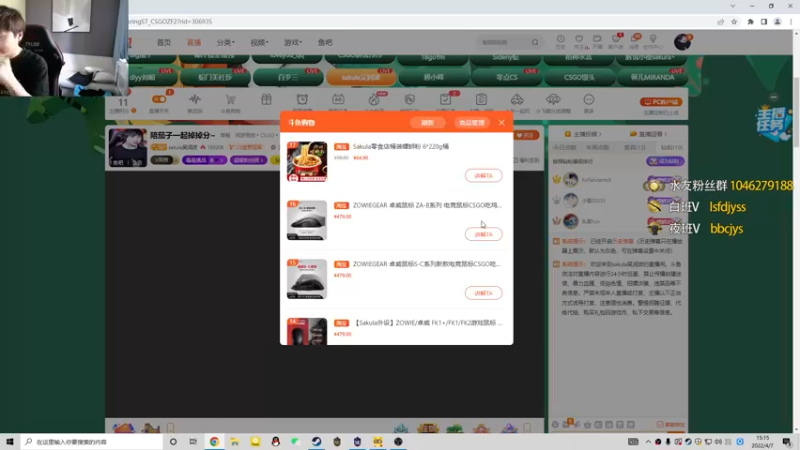Click 讲解TA for the ZOWIEGEAR S-C mouse
Image resolution: width=800 pixels, height=450 pixels.
click(483, 293)
